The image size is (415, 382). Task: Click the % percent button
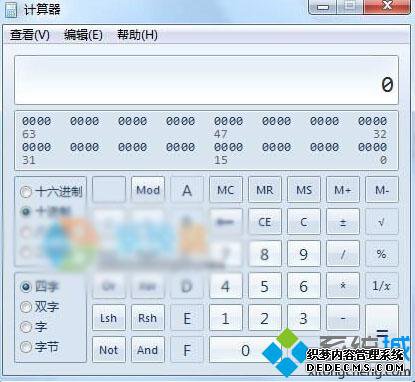coord(382,254)
